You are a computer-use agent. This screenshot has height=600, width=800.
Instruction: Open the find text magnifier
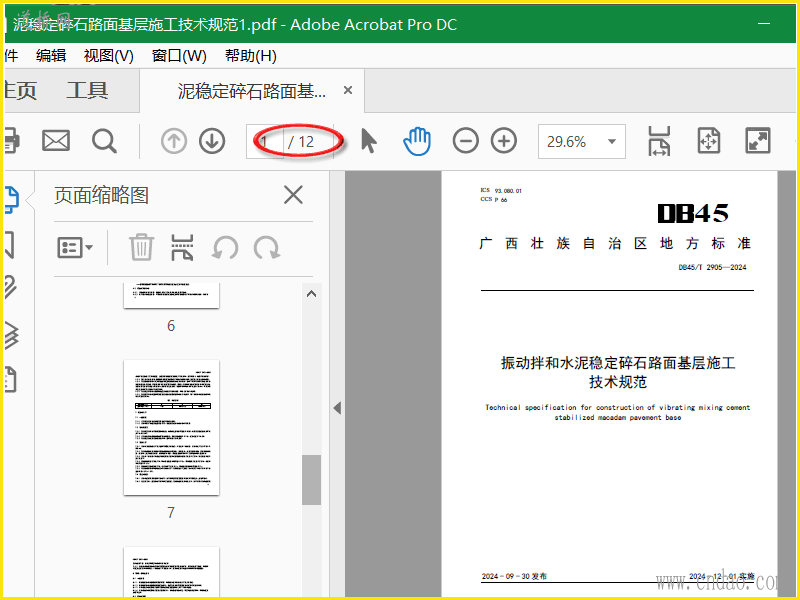104,141
